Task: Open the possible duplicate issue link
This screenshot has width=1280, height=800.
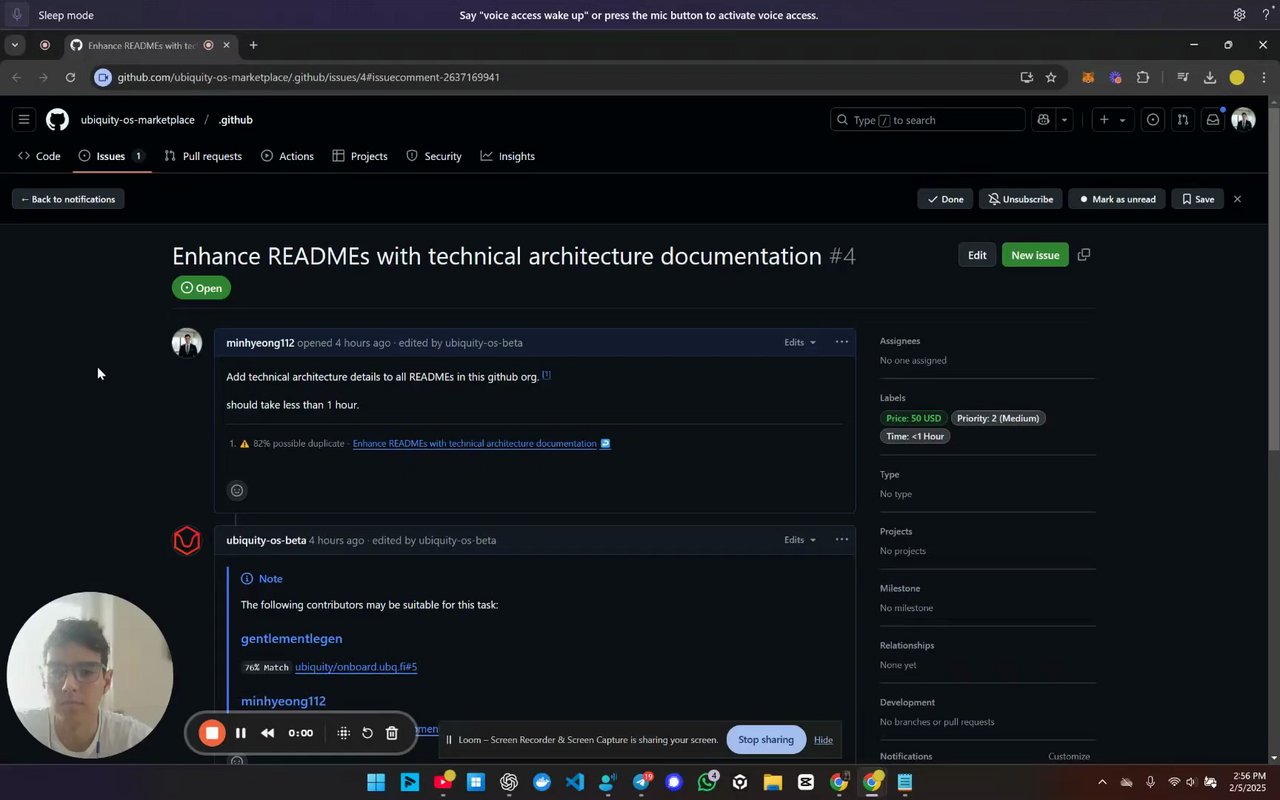Action: tap(475, 443)
